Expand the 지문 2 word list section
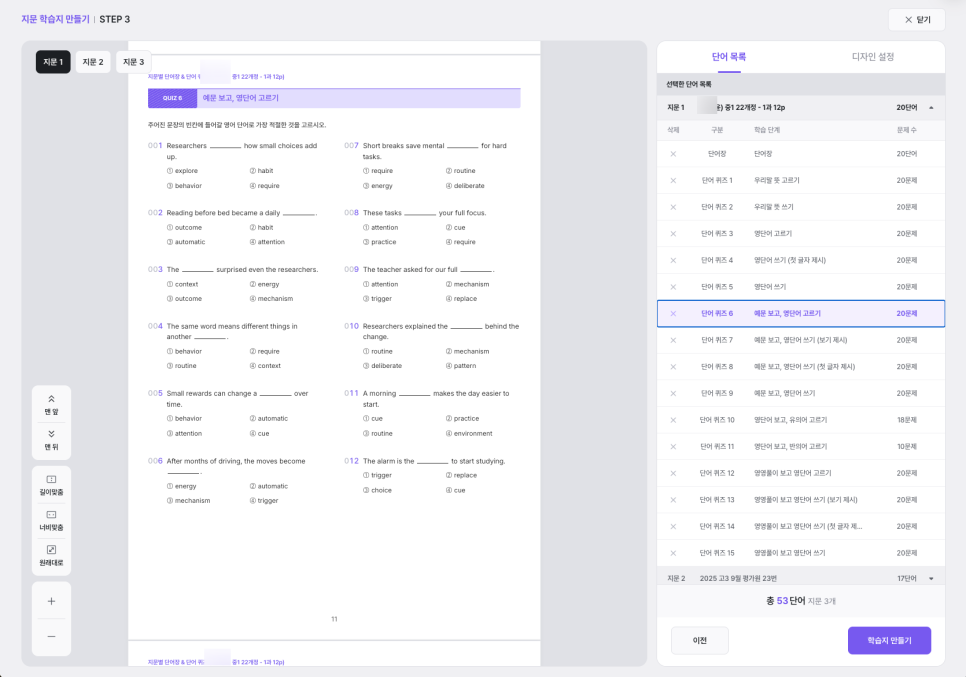This screenshot has height=677, width=966. click(x=931, y=578)
